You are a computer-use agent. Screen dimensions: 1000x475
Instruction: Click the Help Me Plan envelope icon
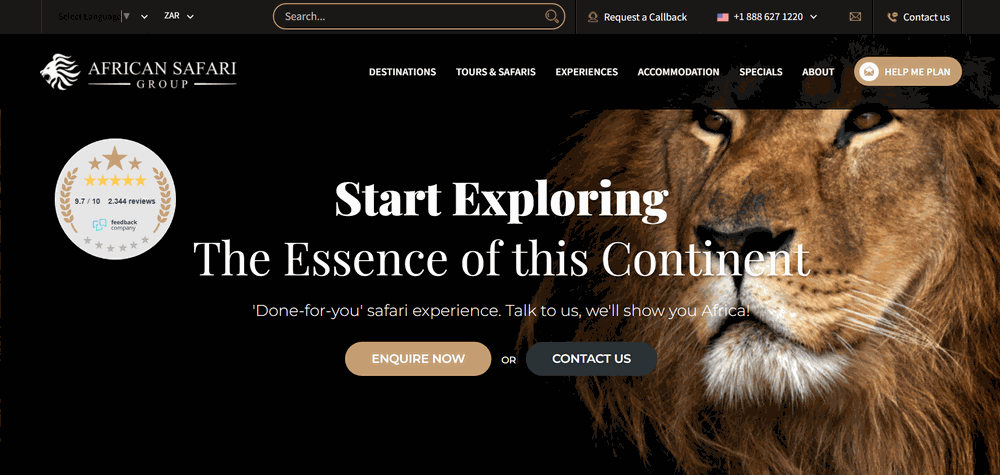click(869, 72)
